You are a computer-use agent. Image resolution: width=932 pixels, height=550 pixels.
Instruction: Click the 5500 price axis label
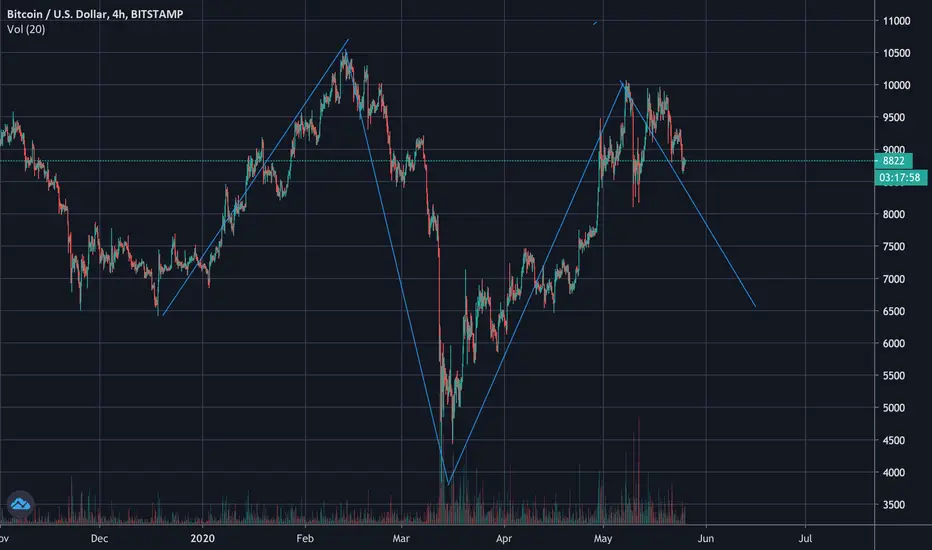(x=894, y=375)
